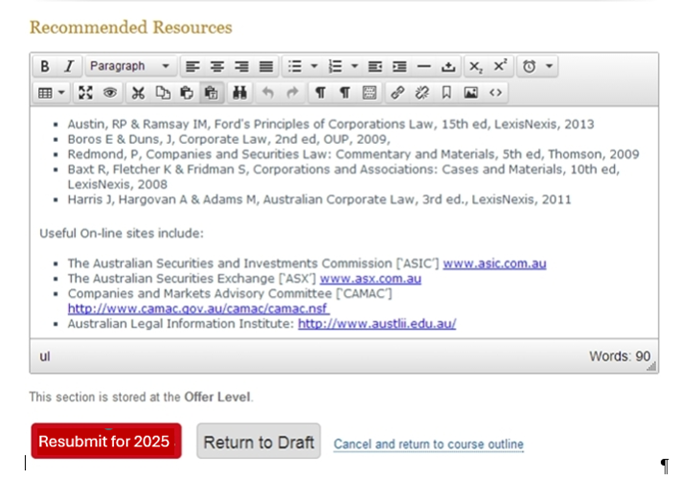Insert or edit an image
Viewport: 680px width, 480px height.
tap(471, 92)
